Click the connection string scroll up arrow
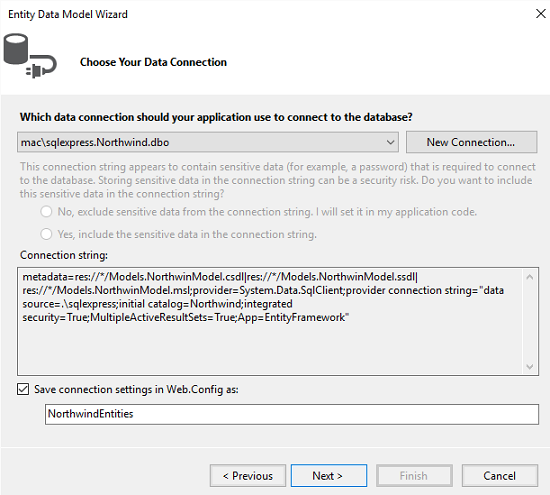The height and width of the screenshot is (495, 550). coord(530,277)
